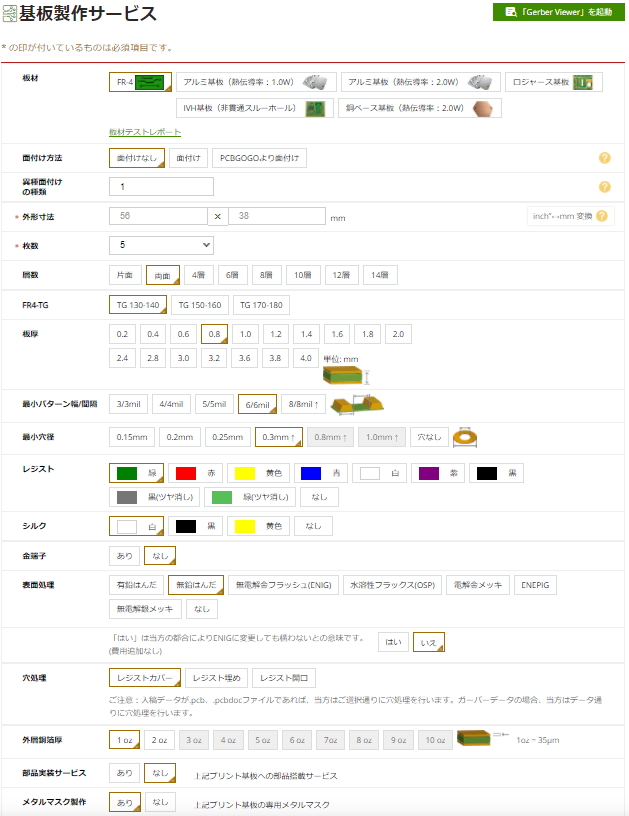The width and height of the screenshot is (629, 816).
Task: Open the 枚数 quantity dropdown
Action: (161, 245)
